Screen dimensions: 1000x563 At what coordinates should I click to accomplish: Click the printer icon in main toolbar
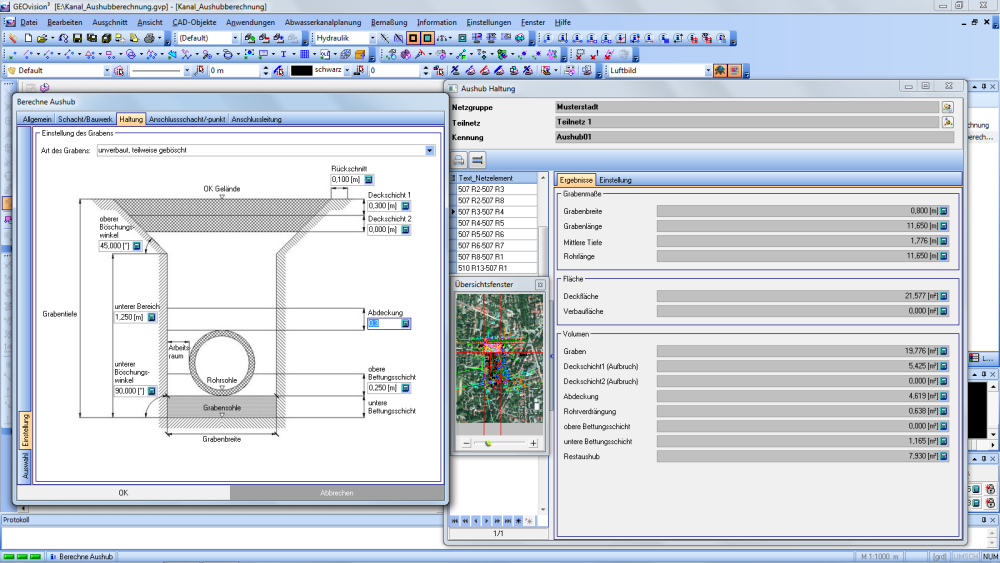[149, 38]
